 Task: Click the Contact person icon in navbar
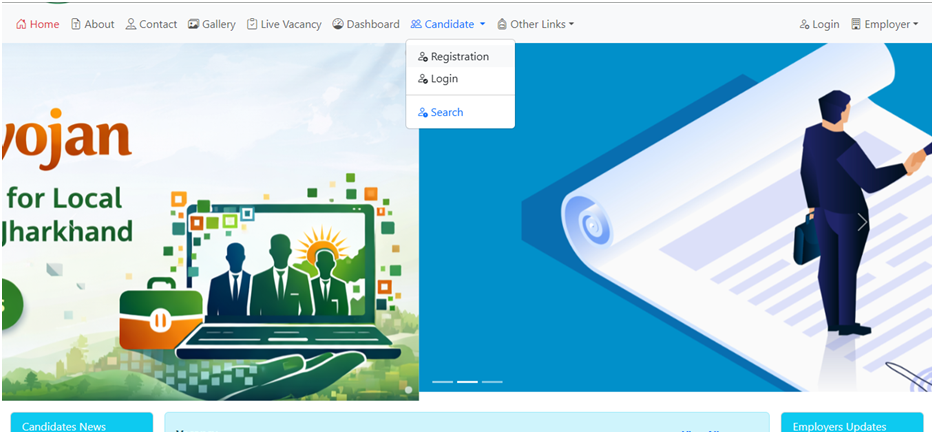(131, 24)
